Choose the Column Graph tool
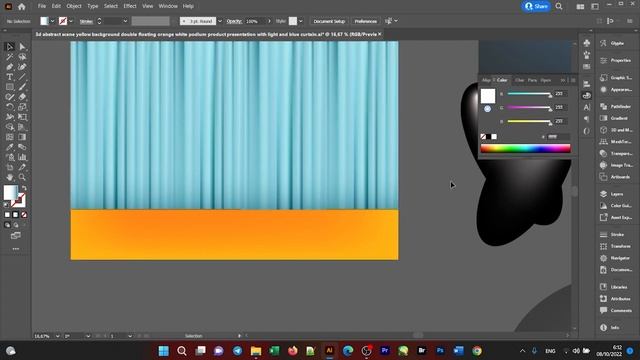 pos(22,157)
